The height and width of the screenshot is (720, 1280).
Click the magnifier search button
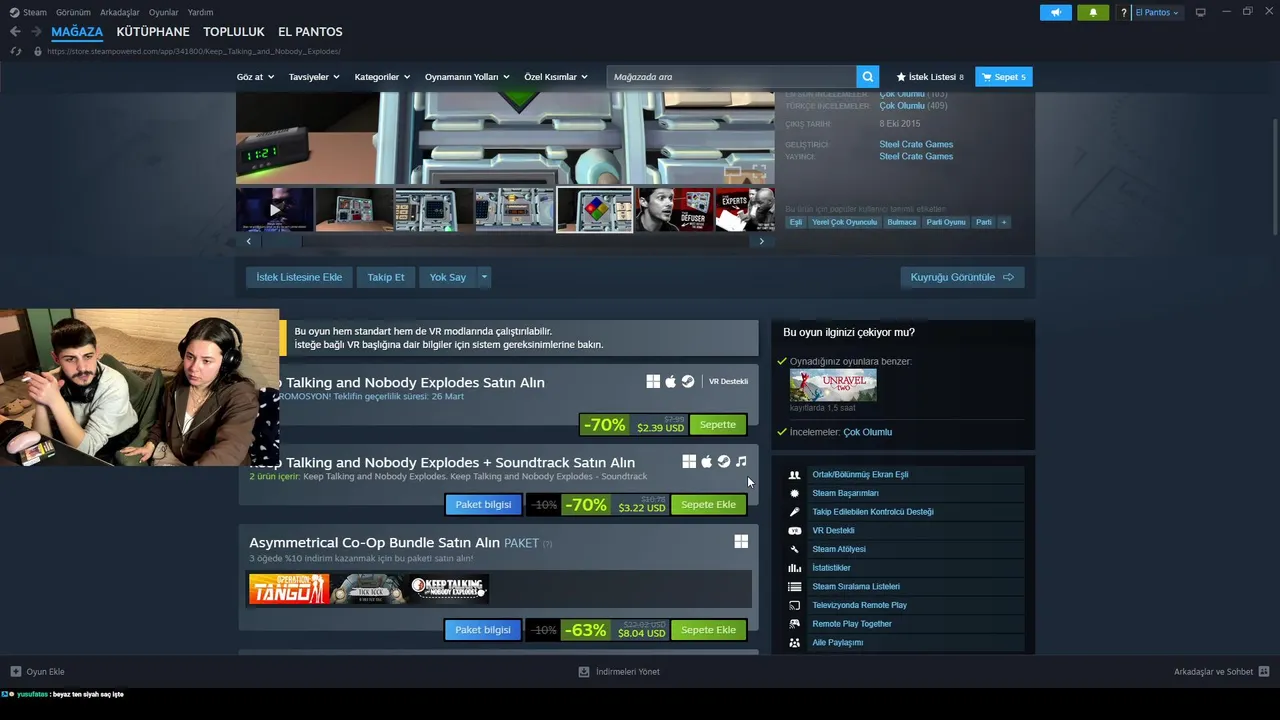868,77
